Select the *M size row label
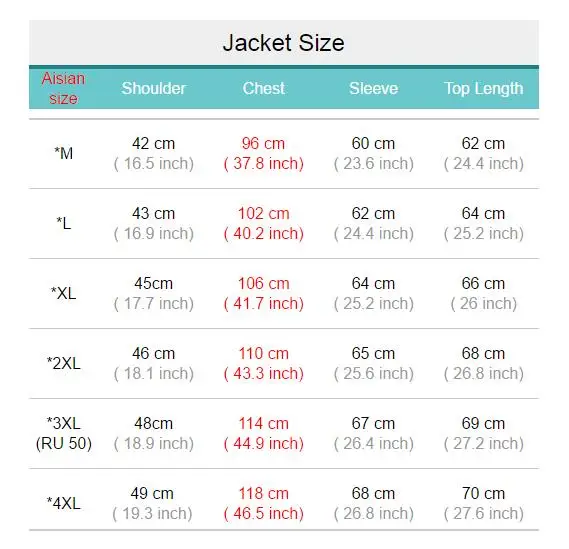The image size is (569, 549). (x=64, y=153)
